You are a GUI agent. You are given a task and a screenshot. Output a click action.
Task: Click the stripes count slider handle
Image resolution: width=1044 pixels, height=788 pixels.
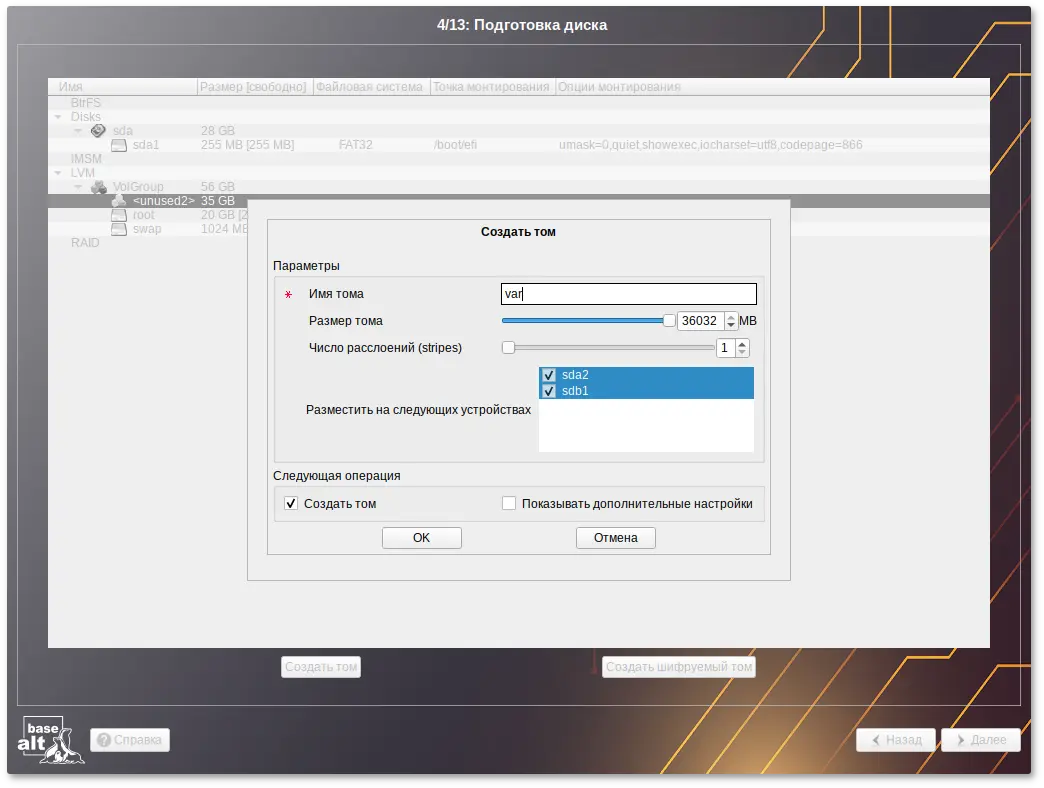[508, 348]
